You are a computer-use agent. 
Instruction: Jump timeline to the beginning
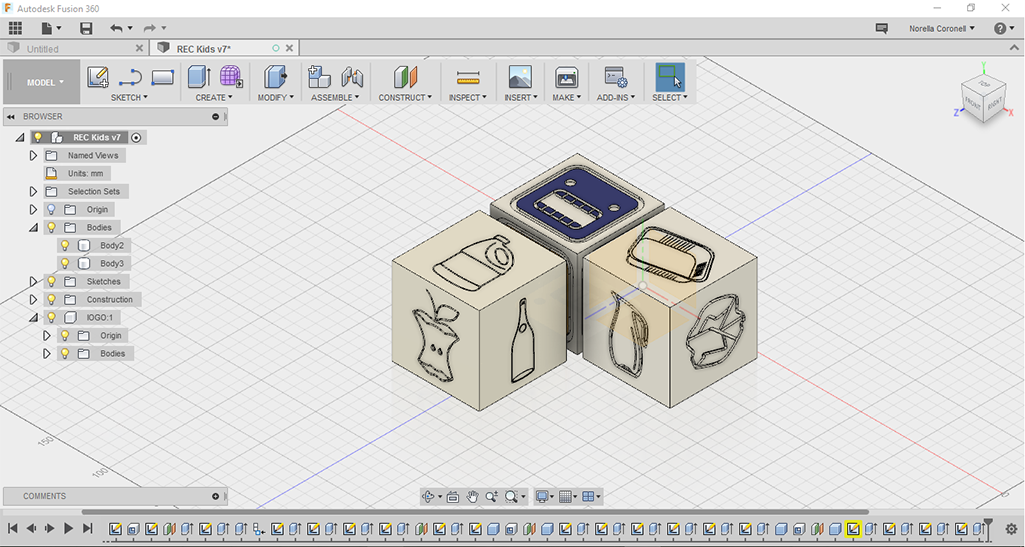point(12,528)
